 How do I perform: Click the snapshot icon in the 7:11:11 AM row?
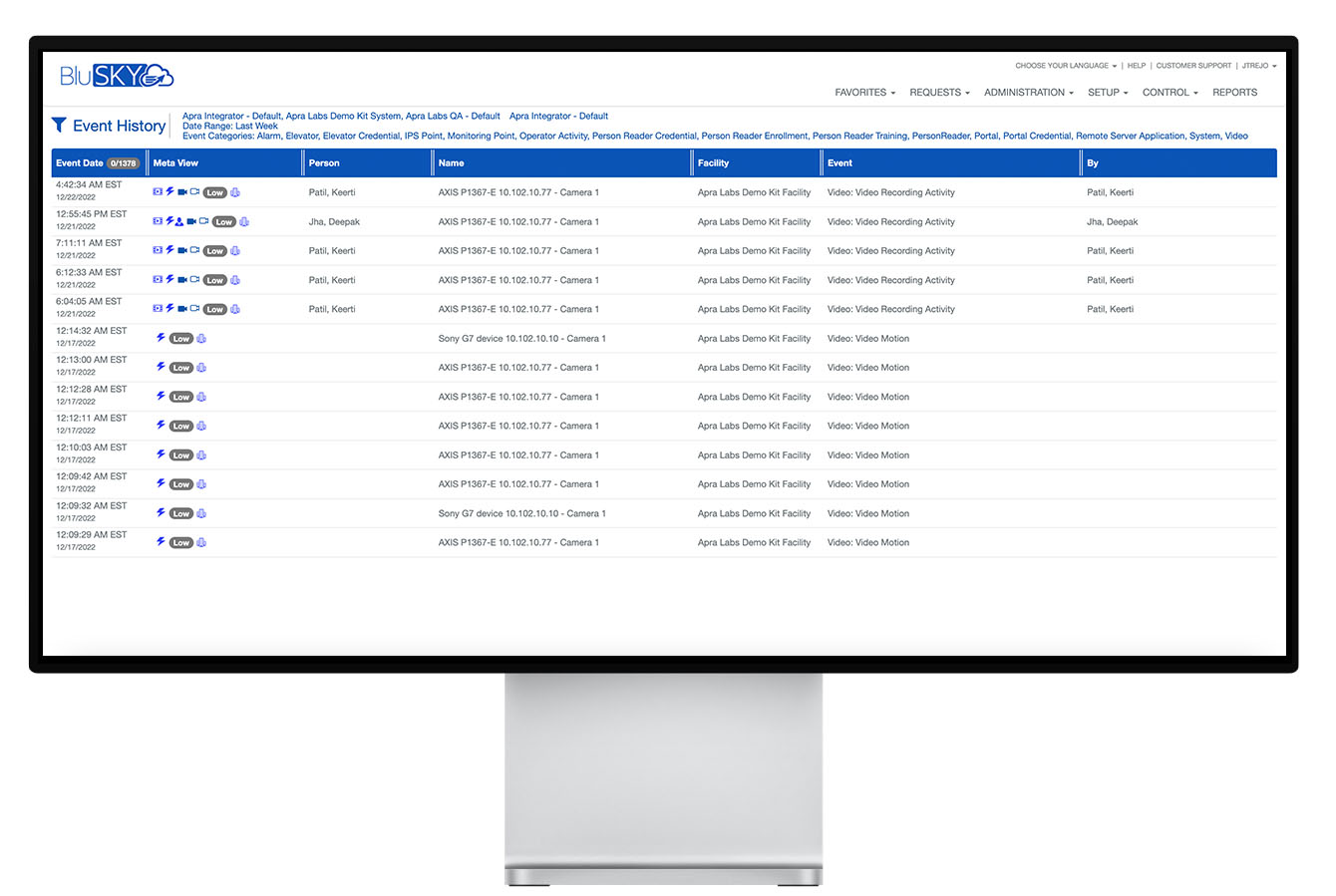(x=158, y=250)
